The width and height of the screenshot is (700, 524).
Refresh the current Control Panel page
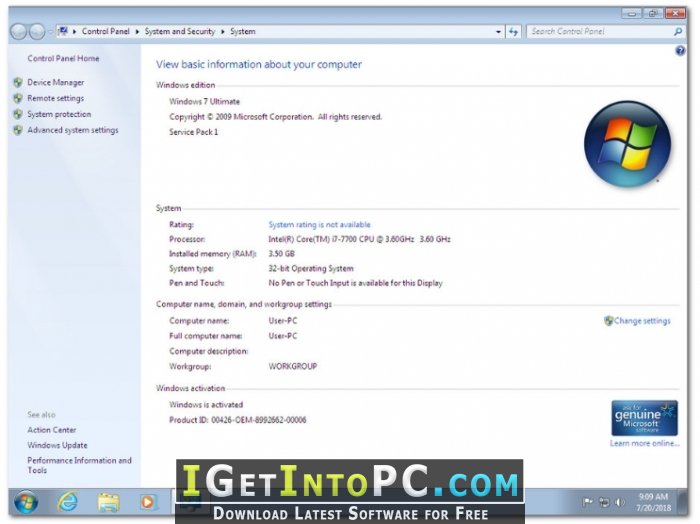(513, 32)
